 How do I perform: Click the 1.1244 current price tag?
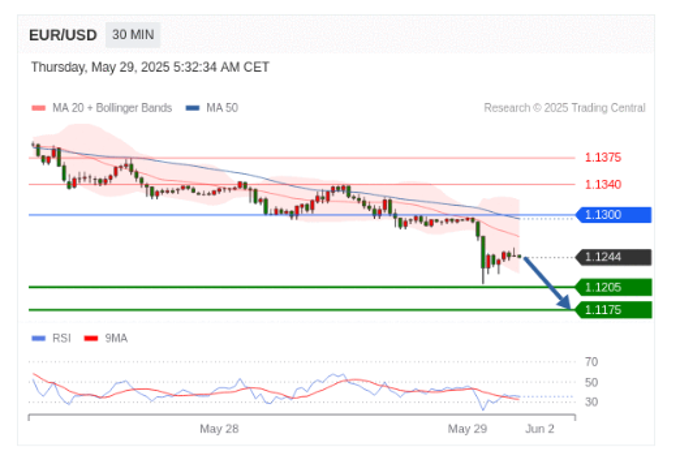pyautogui.click(x=613, y=257)
